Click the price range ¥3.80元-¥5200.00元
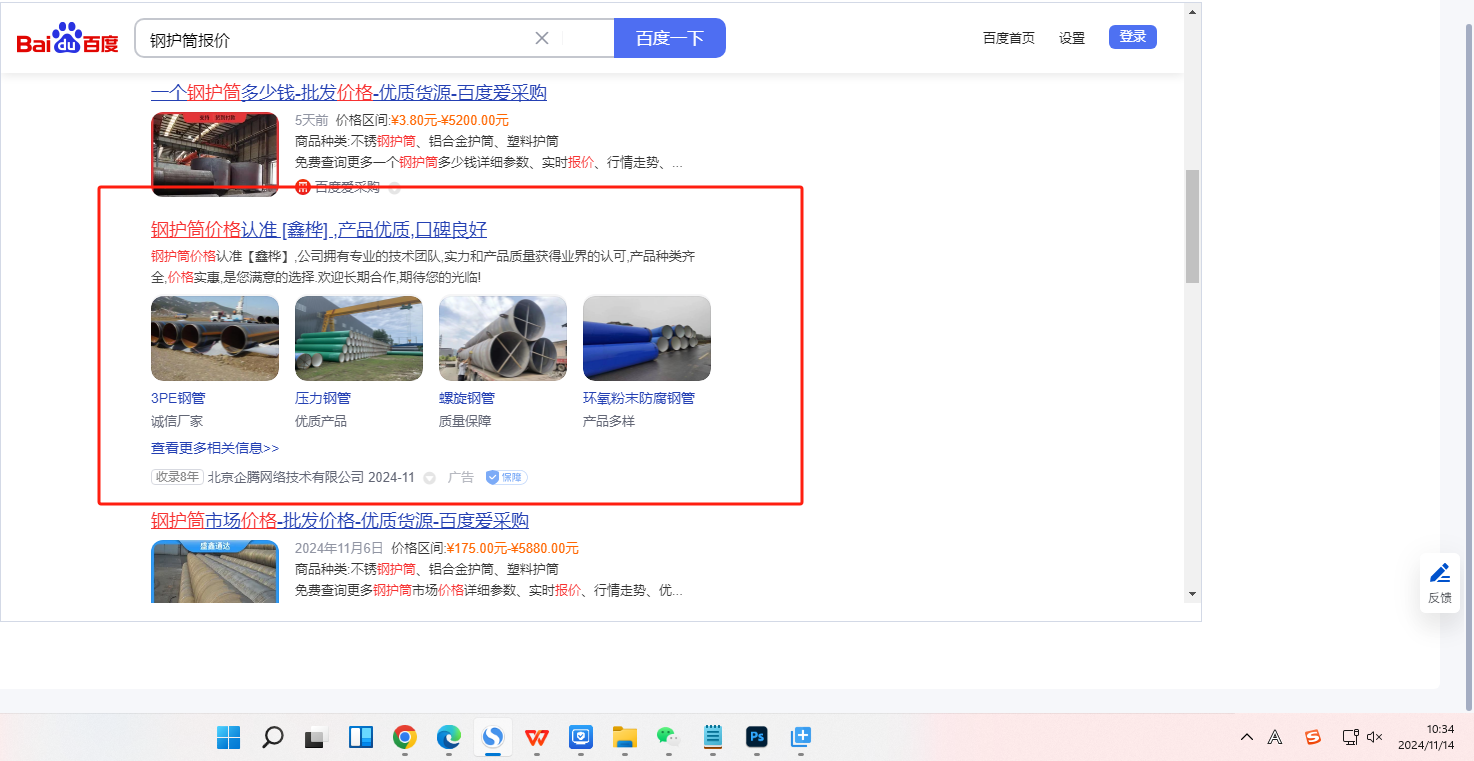 (450, 120)
